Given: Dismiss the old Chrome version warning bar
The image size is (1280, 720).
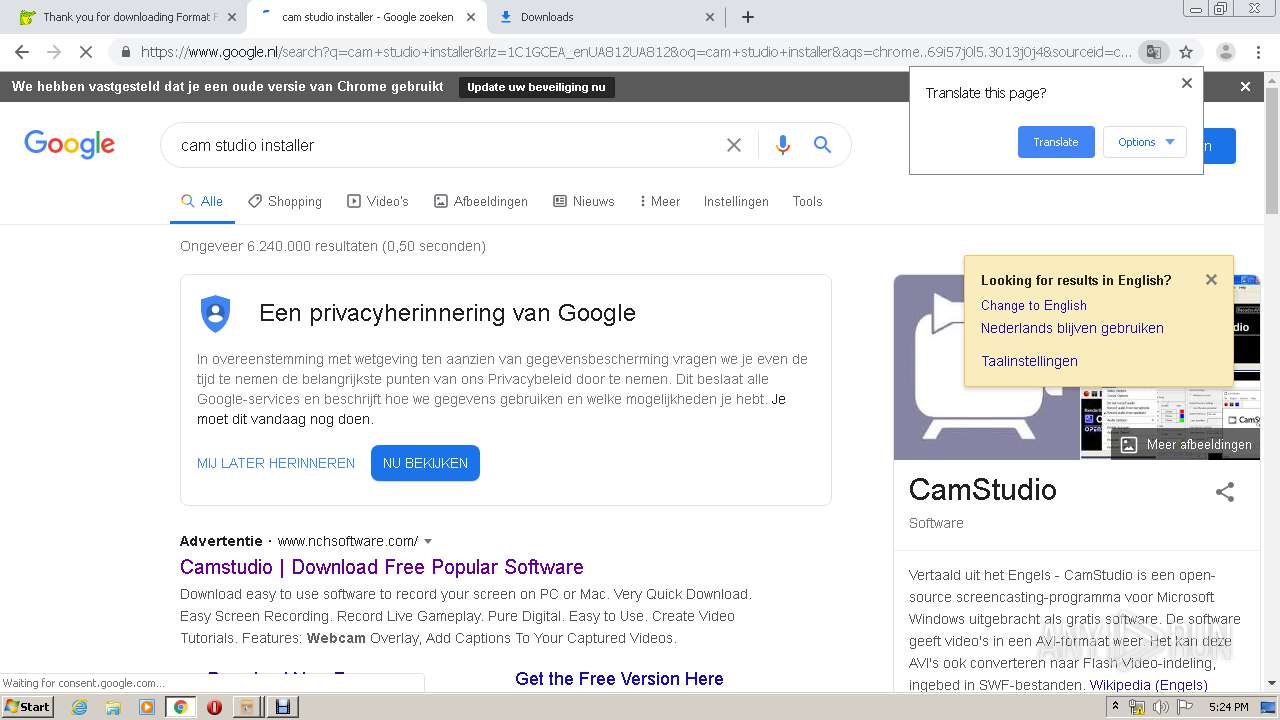Looking at the screenshot, I should click(1245, 87).
